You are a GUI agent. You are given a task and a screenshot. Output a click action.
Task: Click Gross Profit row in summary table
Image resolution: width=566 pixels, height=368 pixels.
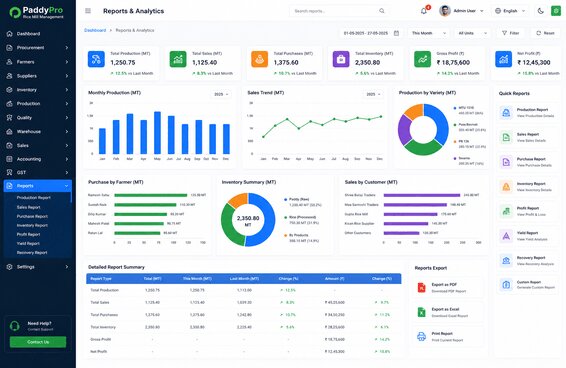tap(244, 339)
